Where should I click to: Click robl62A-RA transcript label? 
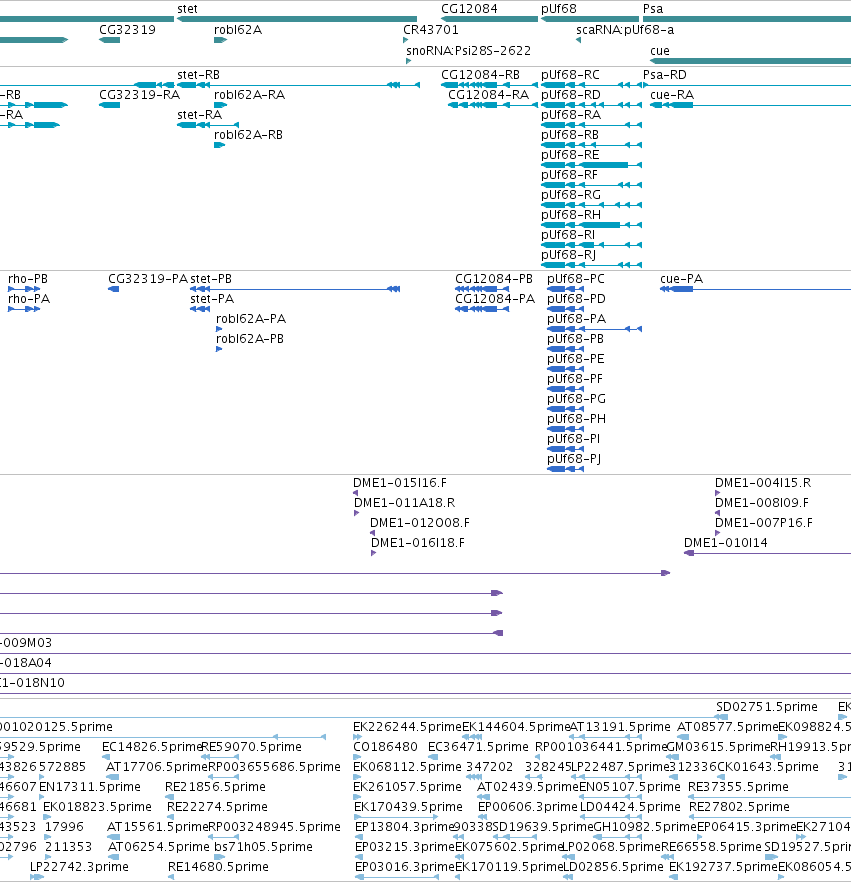[x=250, y=95]
